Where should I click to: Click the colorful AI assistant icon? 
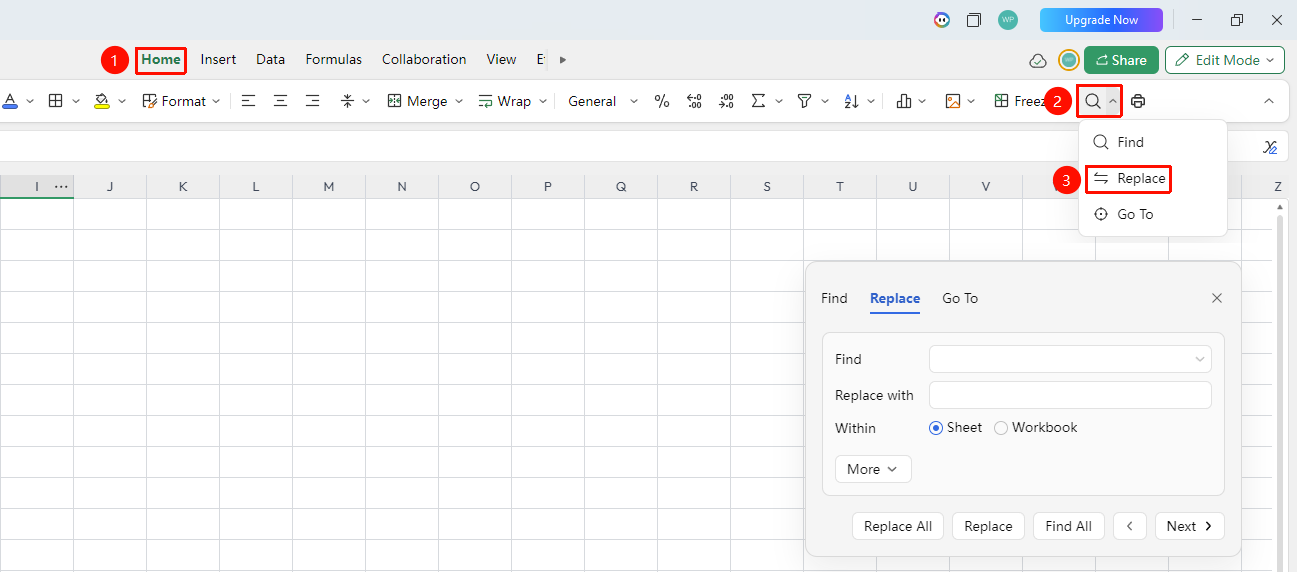coord(942,20)
